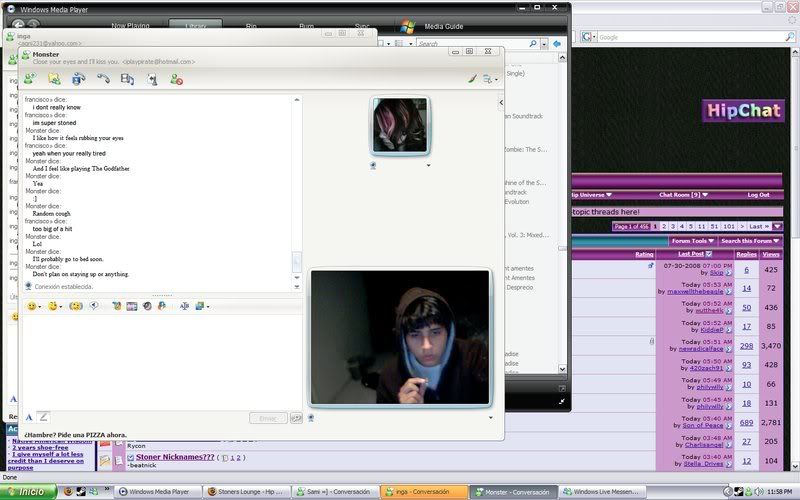Open the wink selector
The image size is (800, 500).
tap(55, 306)
